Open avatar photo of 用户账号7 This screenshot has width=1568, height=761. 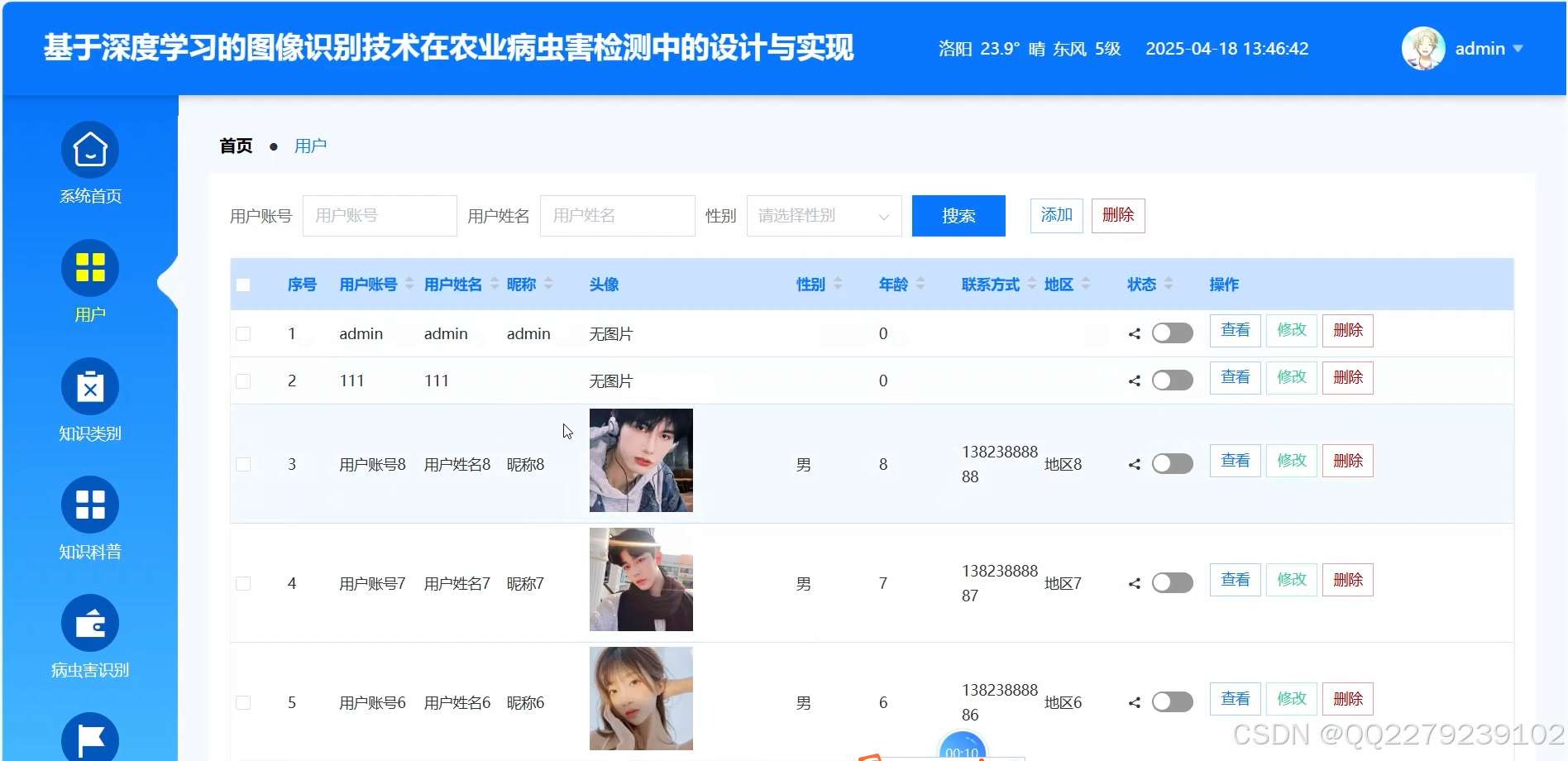[641, 579]
